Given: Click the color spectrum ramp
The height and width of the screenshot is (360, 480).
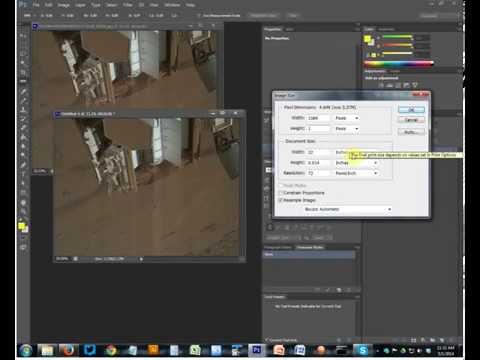Looking at the screenshot, I should click(x=398, y=63).
